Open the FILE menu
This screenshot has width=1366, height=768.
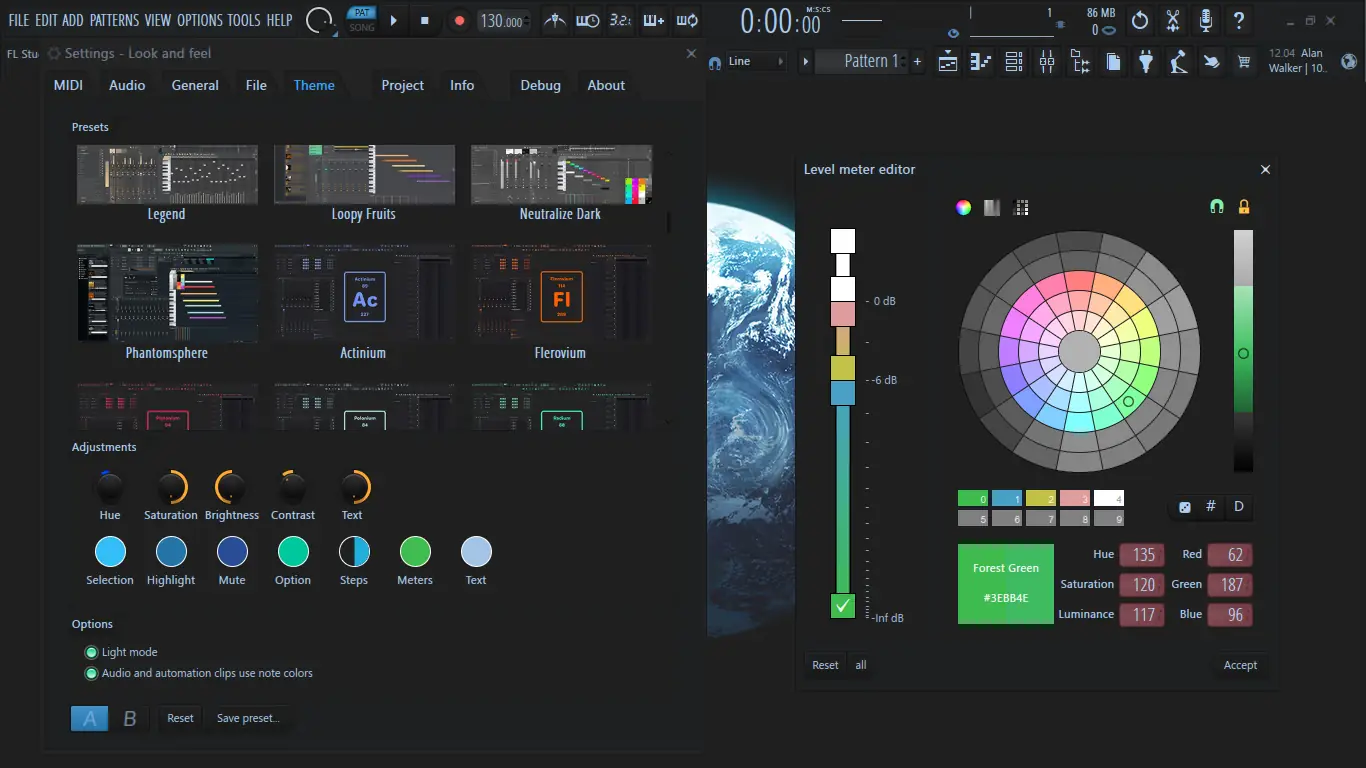[19, 20]
